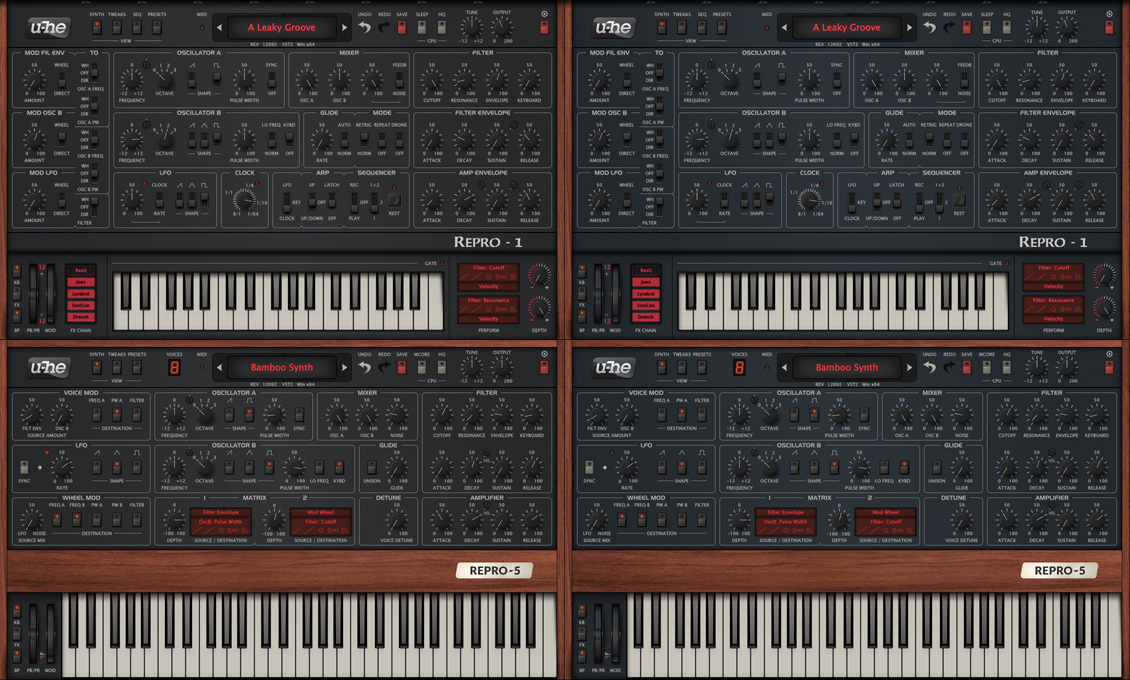This screenshot has height=680, width=1130.
Task: Open settings gear in right Repro-1 window
Action: [x=1109, y=14]
